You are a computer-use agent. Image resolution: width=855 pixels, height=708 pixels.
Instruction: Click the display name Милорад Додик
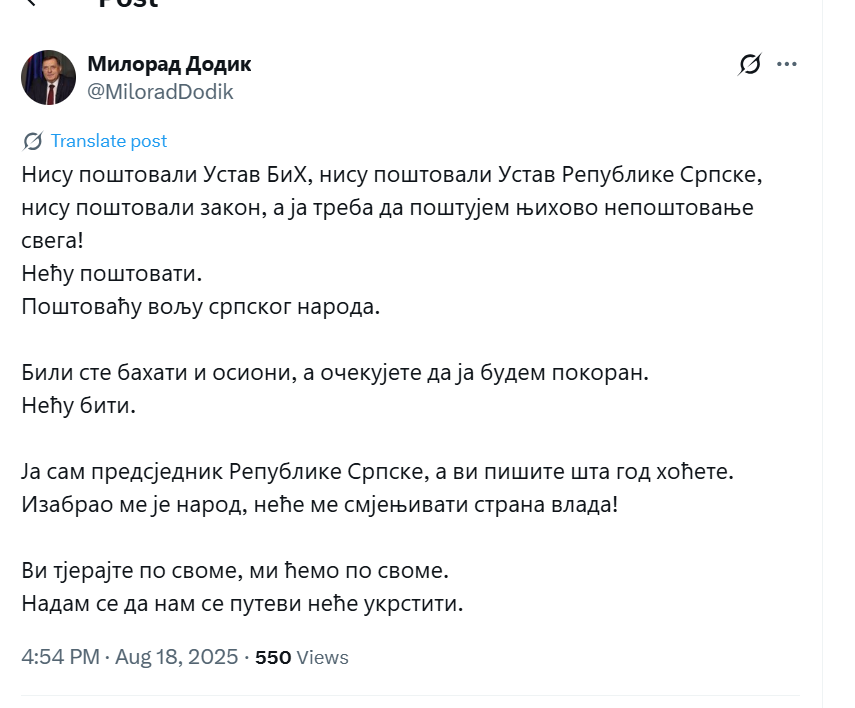[x=169, y=64]
